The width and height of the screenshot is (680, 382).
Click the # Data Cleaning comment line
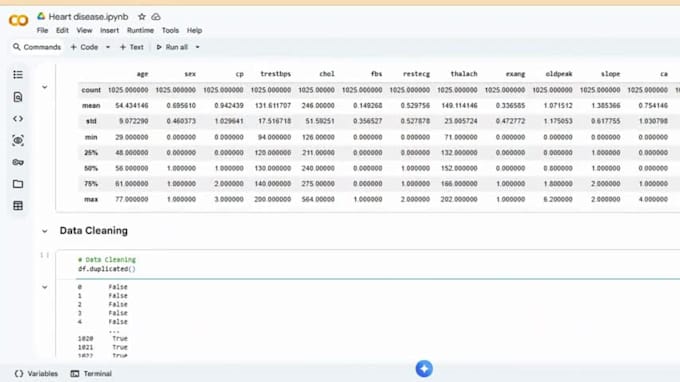[x=107, y=259]
